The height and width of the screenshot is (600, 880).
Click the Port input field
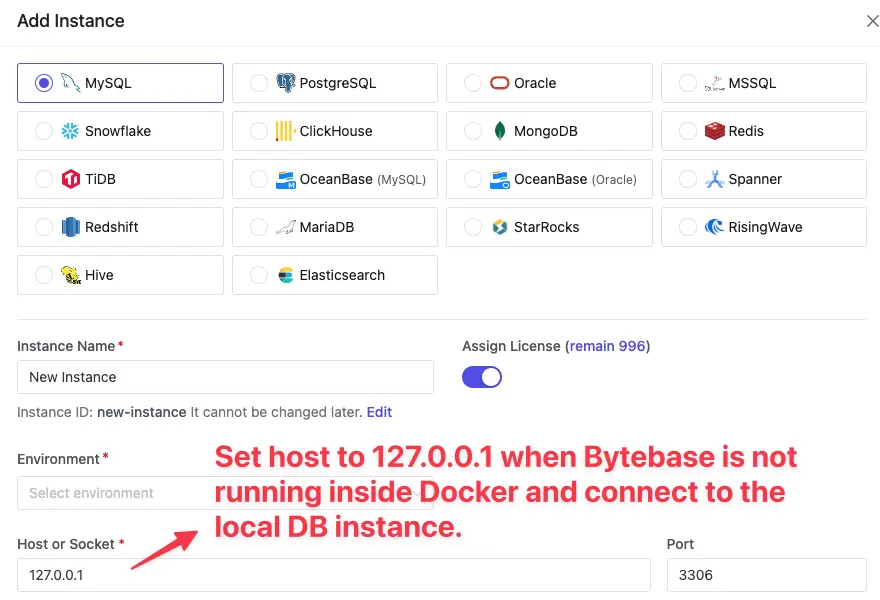[767, 575]
